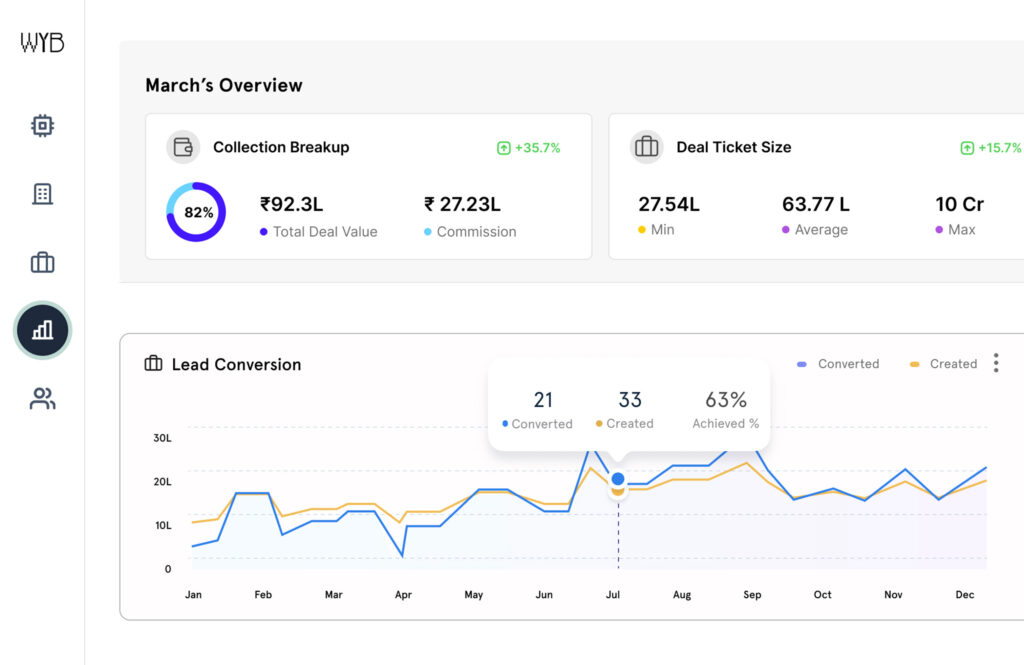Click the 63.77 L Average ticket value

pyautogui.click(x=815, y=204)
